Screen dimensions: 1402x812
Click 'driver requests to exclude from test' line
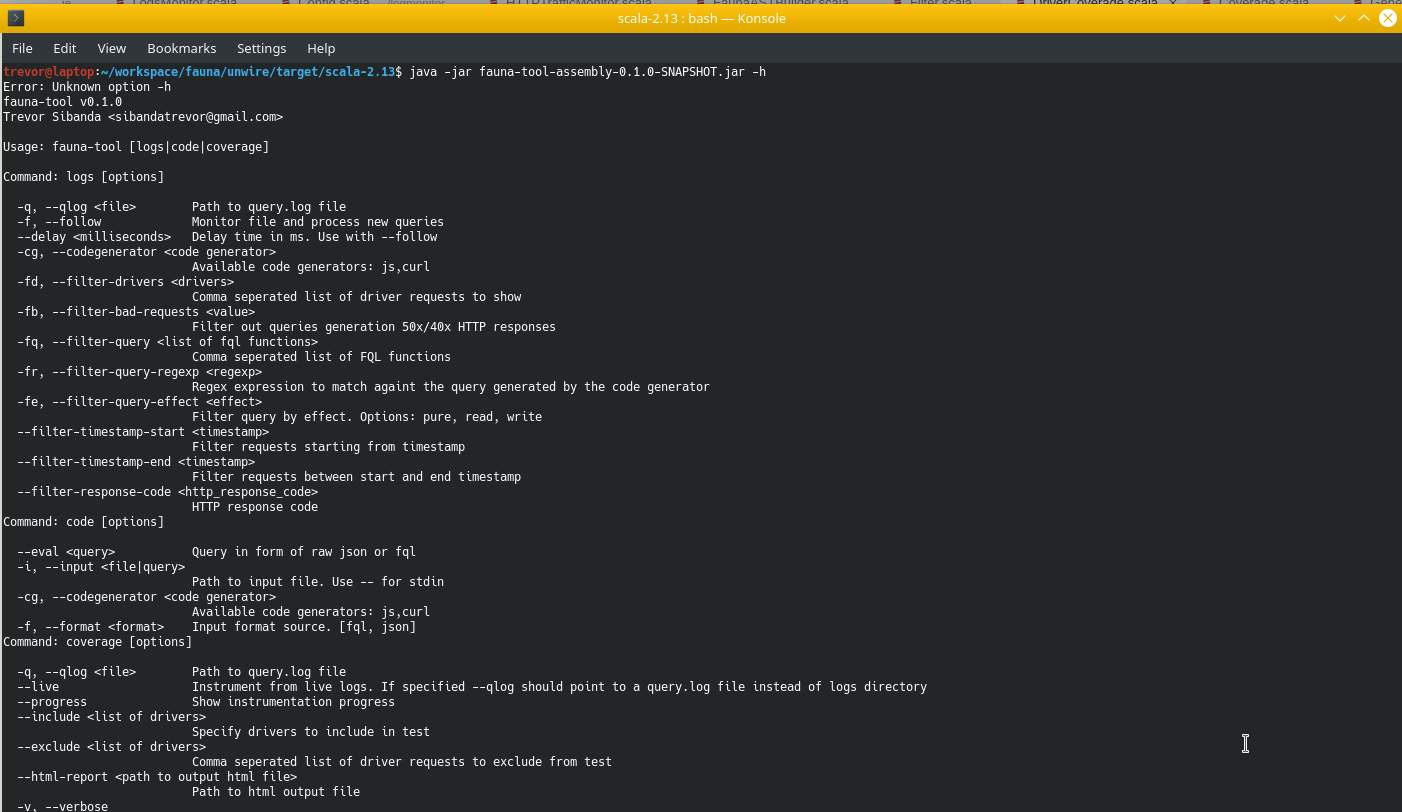[x=402, y=762]
